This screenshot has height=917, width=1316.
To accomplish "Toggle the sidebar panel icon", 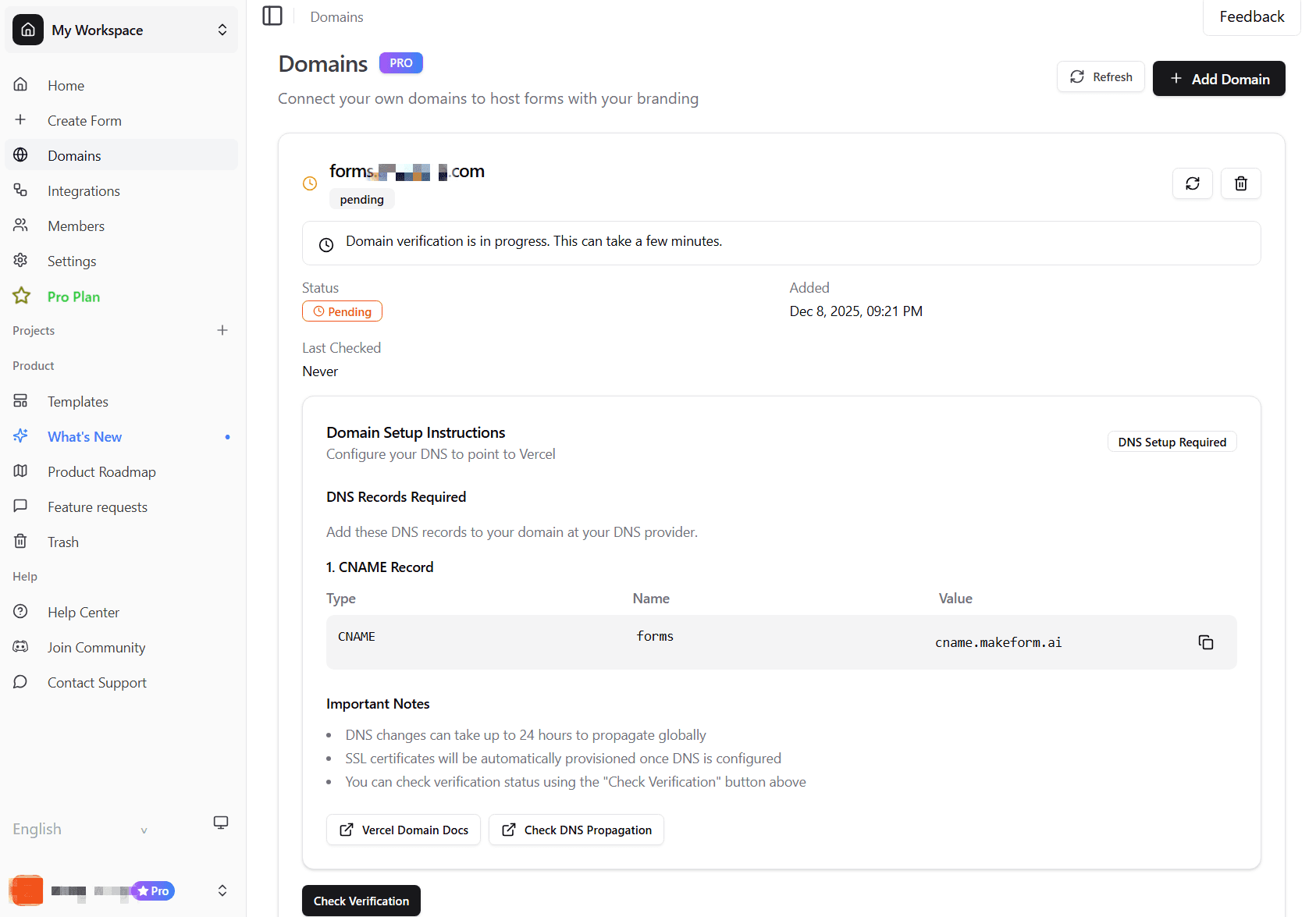I will (x=272, y=16).
